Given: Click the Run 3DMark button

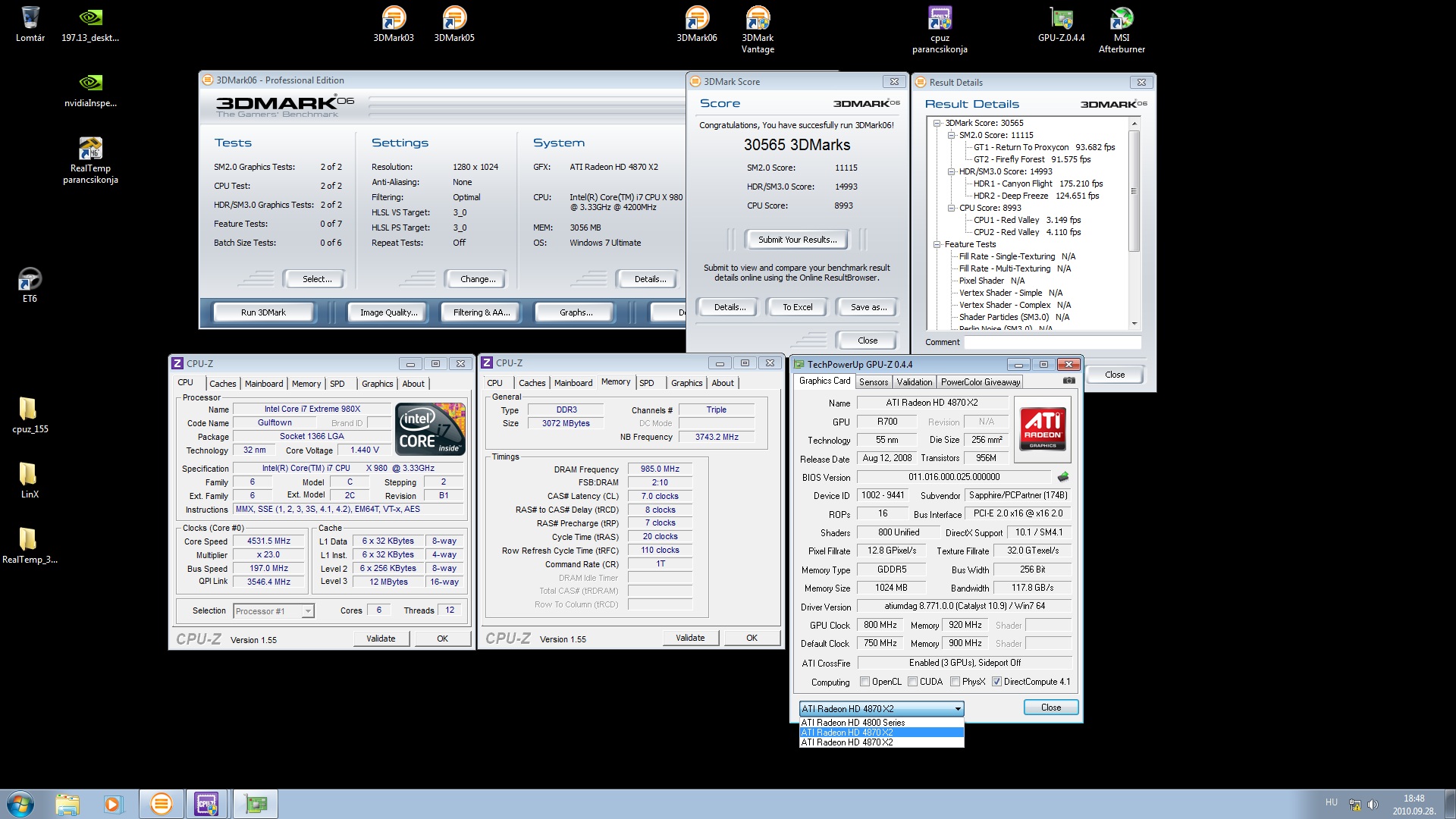Looking at the screenshot, I should [x=263, y=312].
